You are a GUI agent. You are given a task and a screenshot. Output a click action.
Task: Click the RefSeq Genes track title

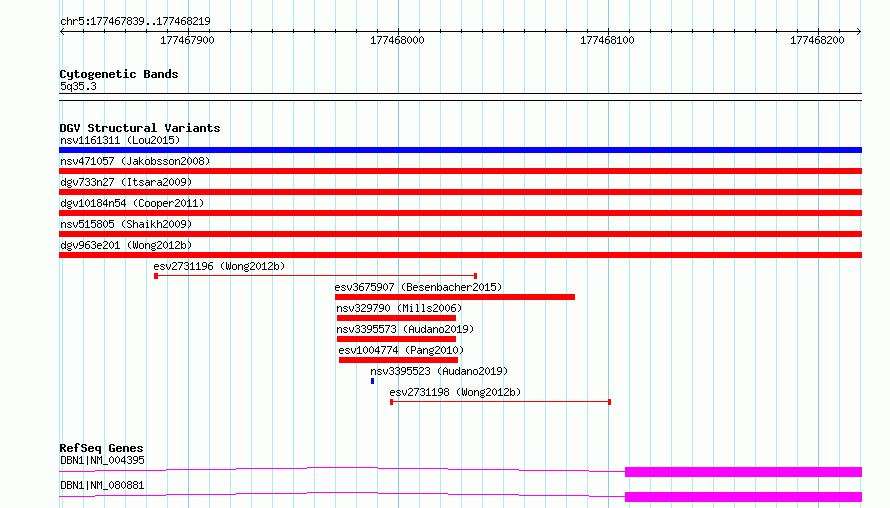click(x=101, y=448)
